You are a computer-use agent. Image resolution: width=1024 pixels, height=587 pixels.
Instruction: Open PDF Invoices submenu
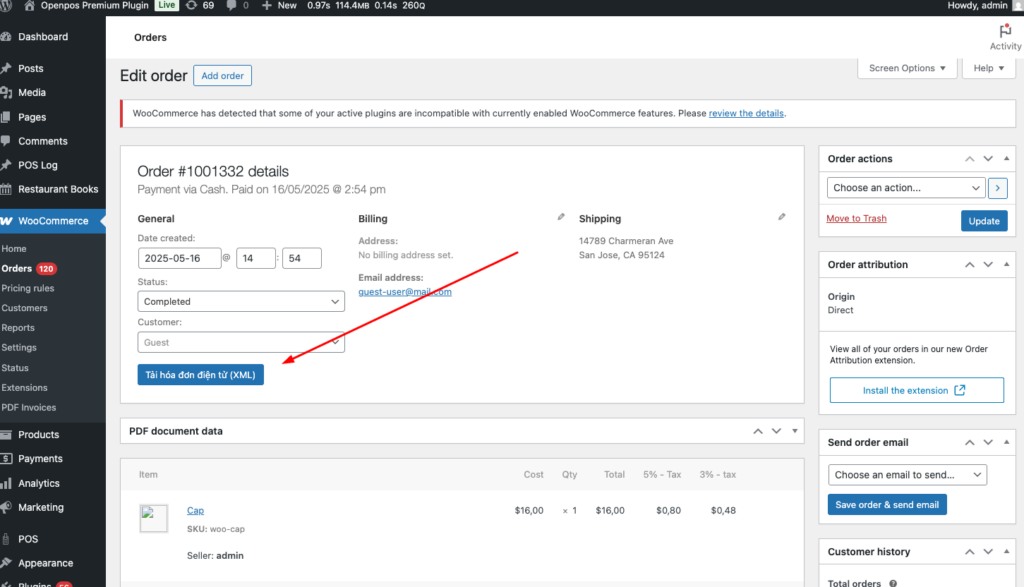click(29, 407)
